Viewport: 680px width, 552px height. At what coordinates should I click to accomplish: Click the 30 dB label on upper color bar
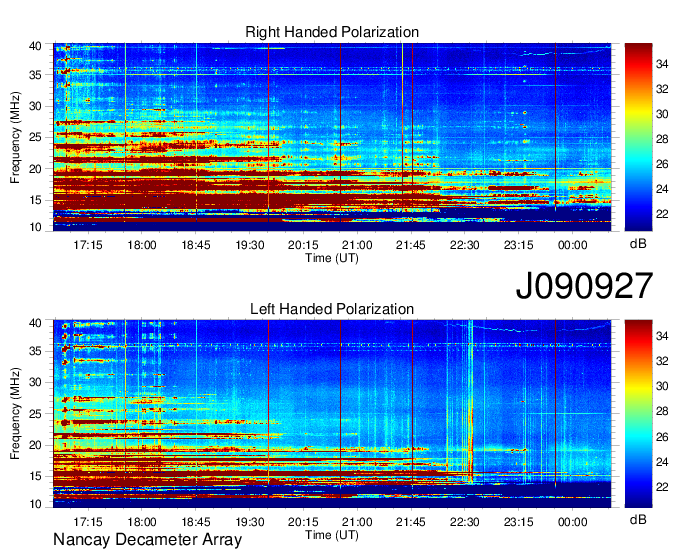click(x=662, y=114)
